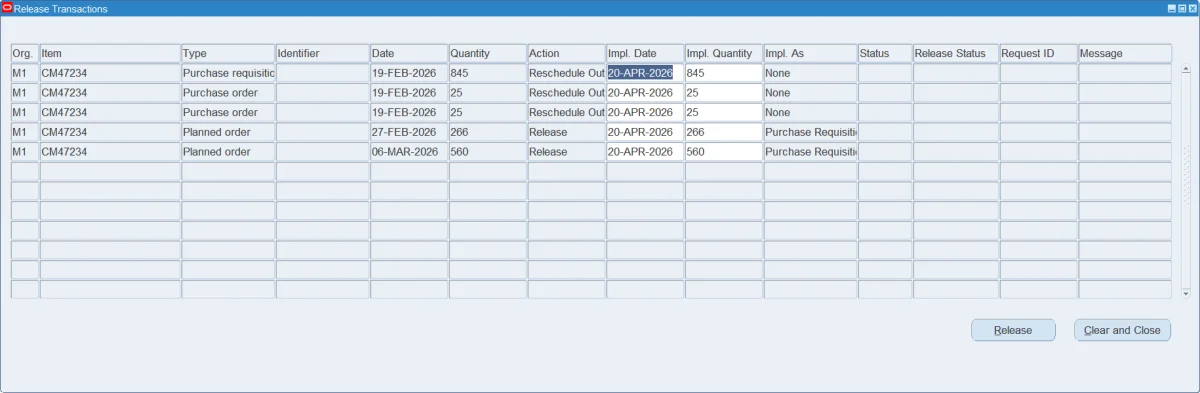Select the Type column header
This screenshot has height=393, width=1200.
coord(228,53)
